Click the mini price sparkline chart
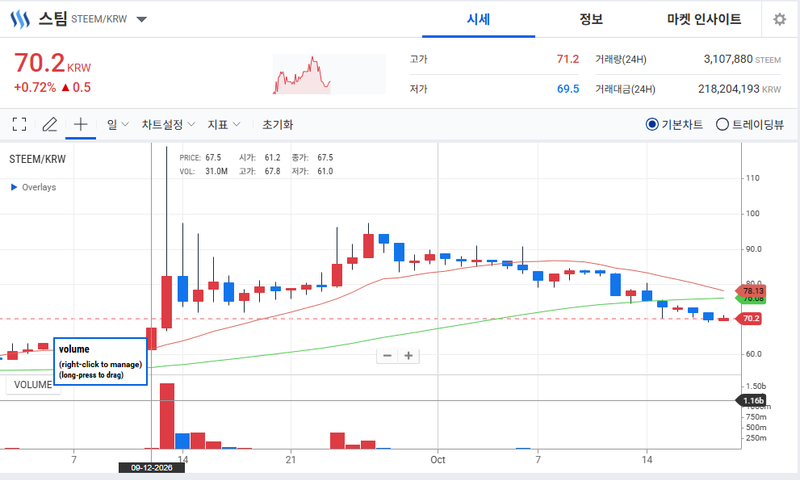This screenshot has width=800, height=480. pos(329,74)
